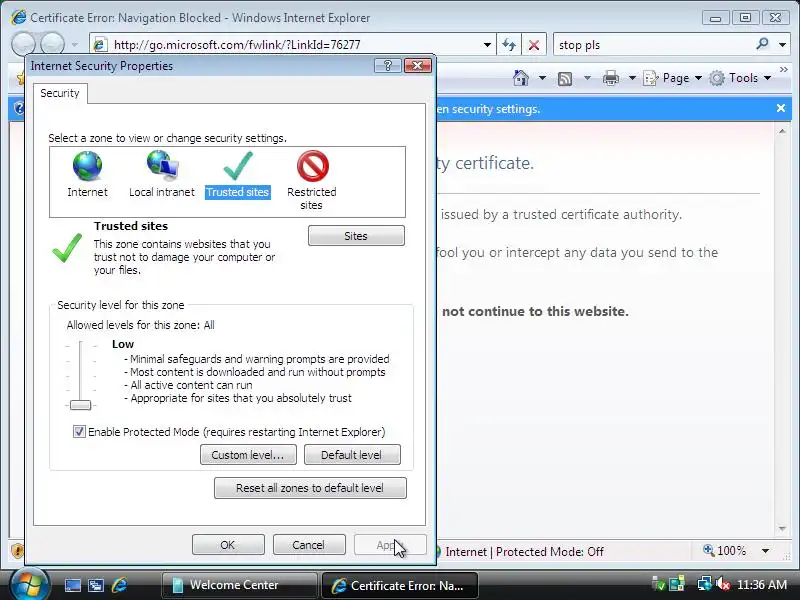800x600 pixels.
Task: Click the Windows Start orb
Action: [30, 585]
